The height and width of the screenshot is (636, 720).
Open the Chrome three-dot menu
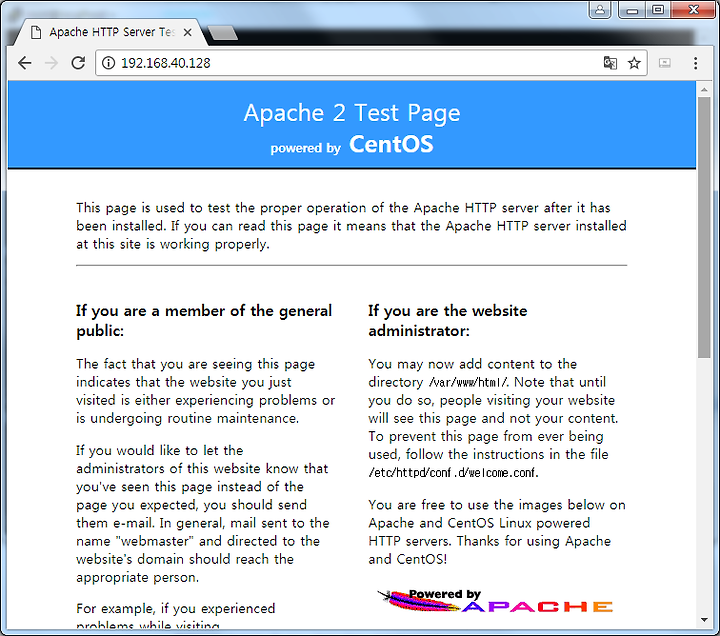click(x=696, y=63)
